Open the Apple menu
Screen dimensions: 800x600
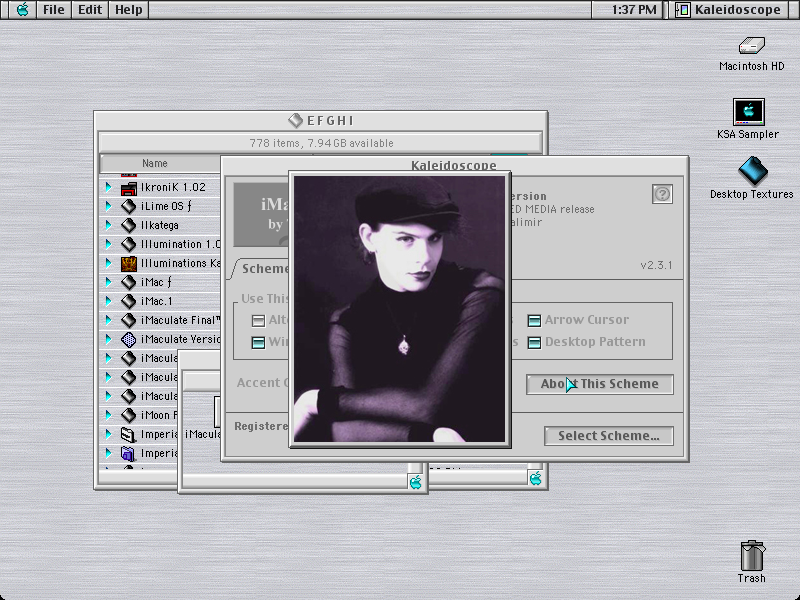[22, 9]
